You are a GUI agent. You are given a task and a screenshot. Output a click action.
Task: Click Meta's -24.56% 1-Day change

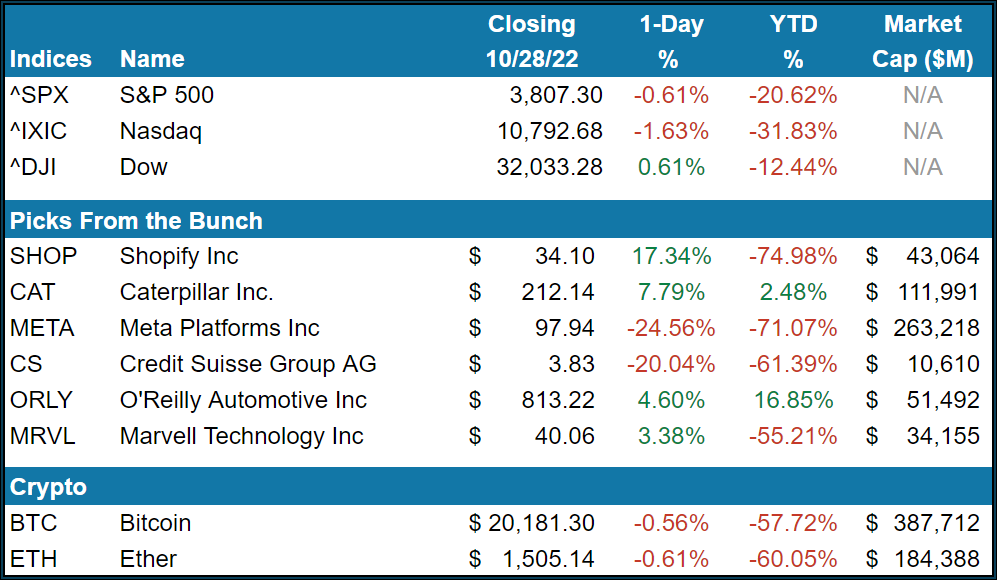click(670, 328)
